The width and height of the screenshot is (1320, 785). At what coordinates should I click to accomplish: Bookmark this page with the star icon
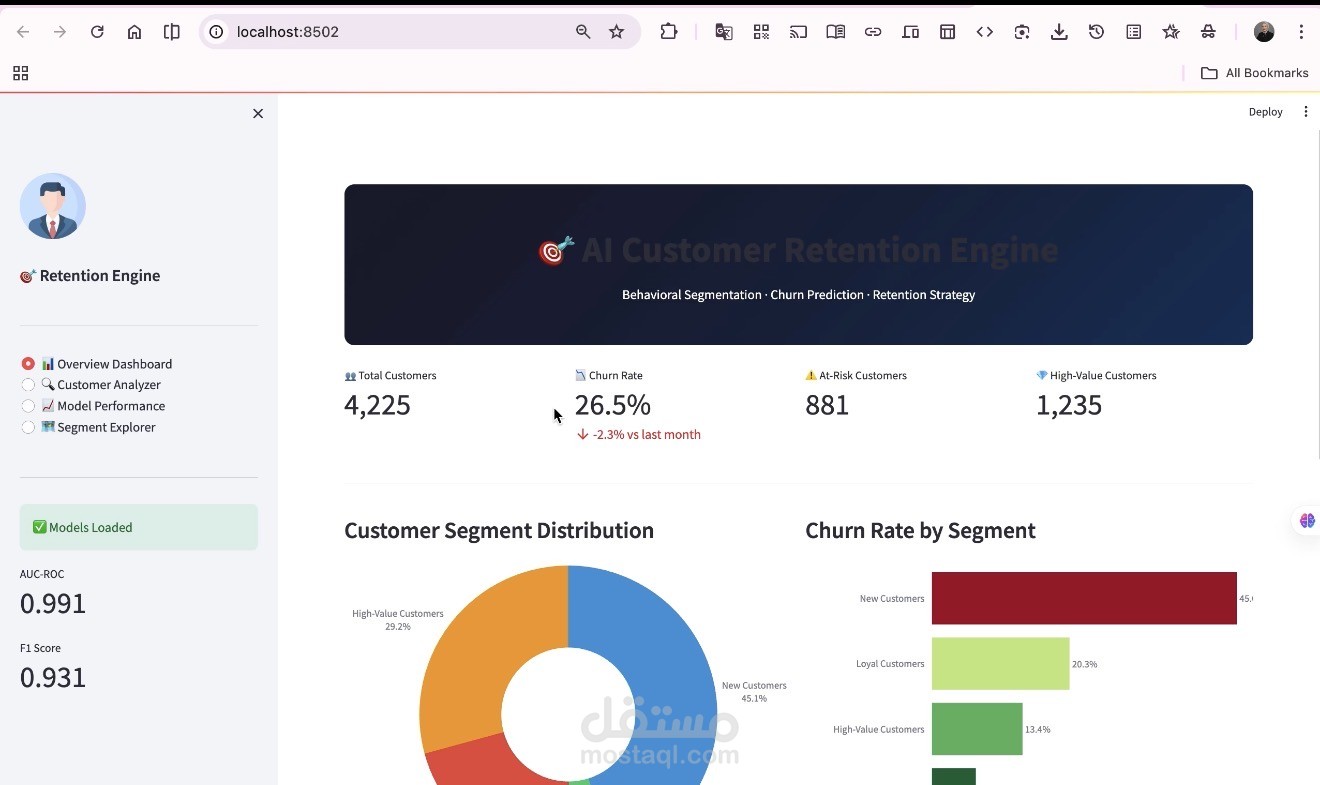click(x=617, y=32)
